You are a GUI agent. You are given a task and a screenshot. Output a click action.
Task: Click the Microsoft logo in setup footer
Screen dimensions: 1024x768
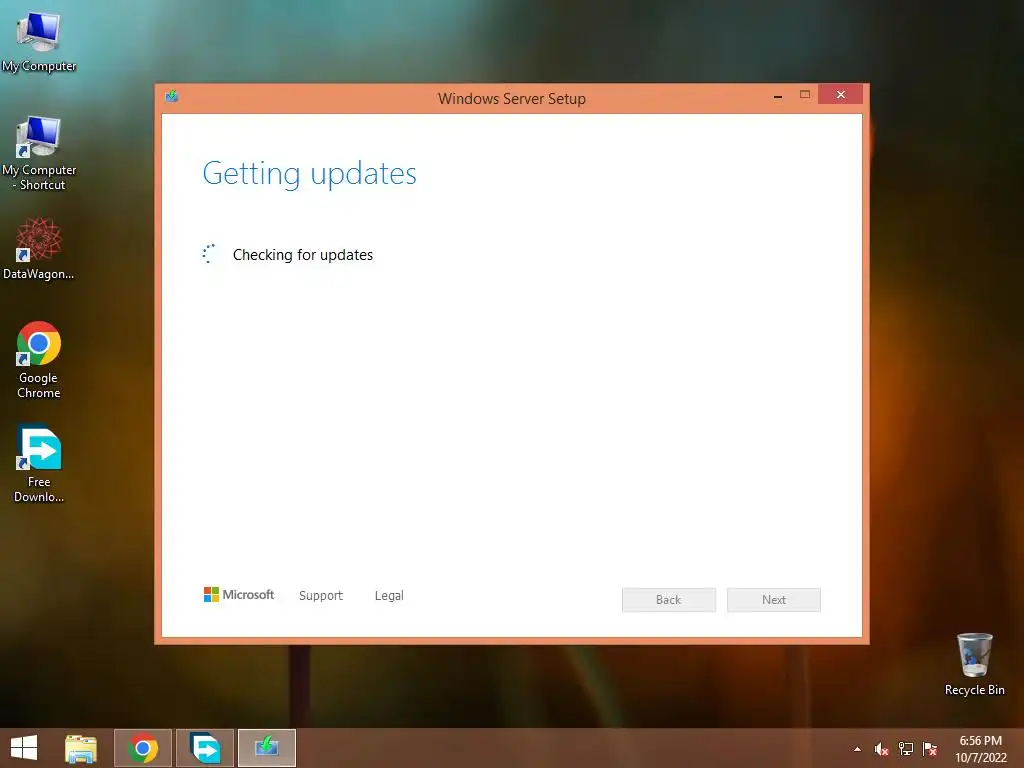(x=239, y=594)
